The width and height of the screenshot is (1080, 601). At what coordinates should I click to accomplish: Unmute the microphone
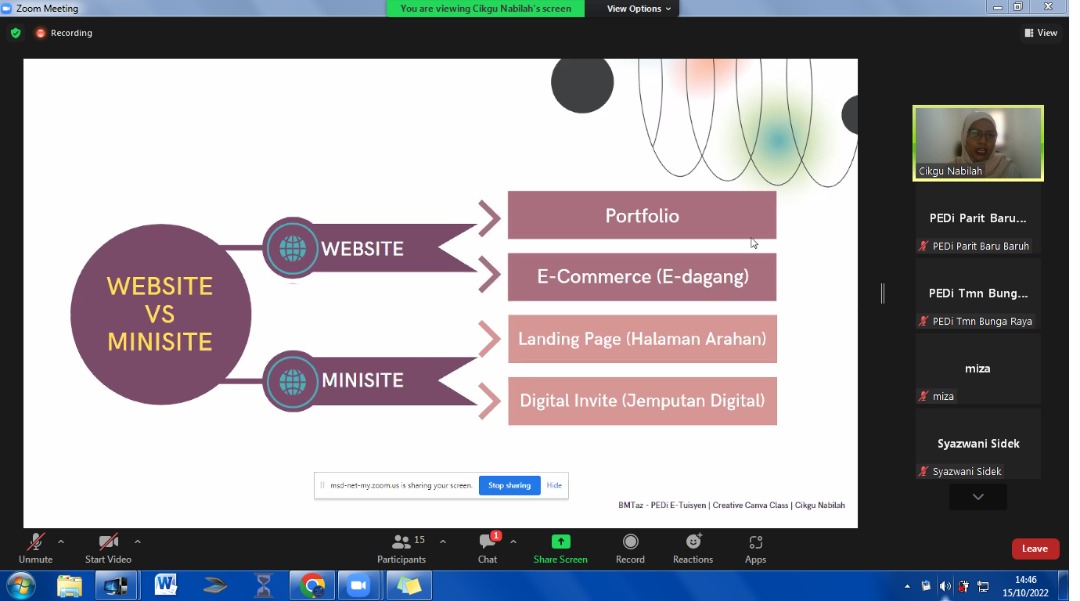pos(35,547)
